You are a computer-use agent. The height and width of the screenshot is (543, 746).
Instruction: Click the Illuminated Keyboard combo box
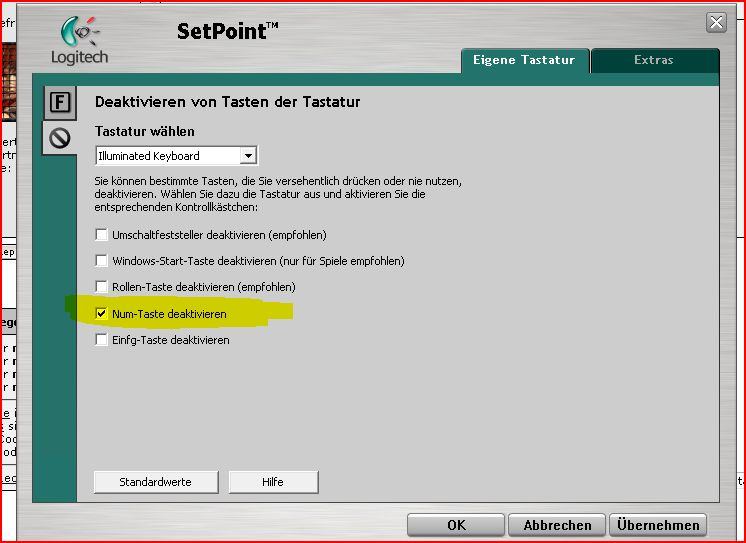(x=177, y=156)
